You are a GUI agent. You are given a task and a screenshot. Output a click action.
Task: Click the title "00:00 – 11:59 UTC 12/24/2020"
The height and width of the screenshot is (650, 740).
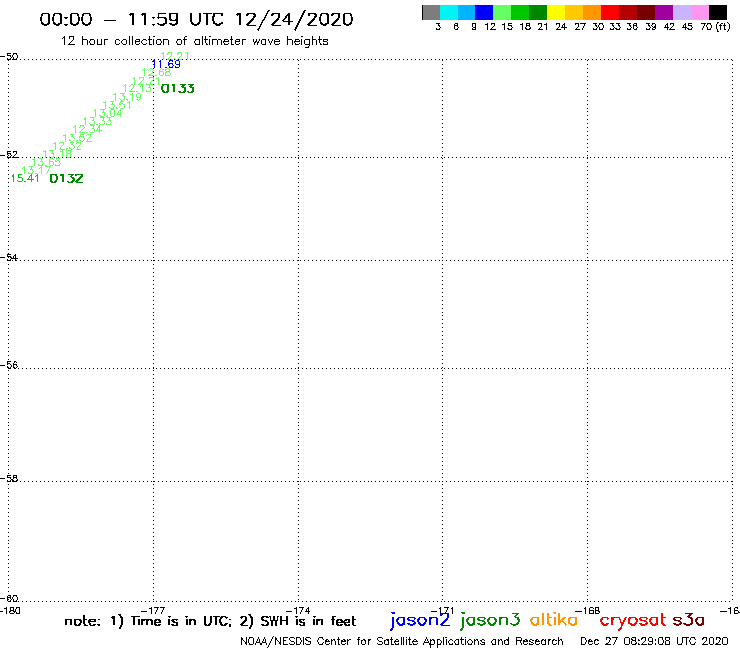pos(196,19)
